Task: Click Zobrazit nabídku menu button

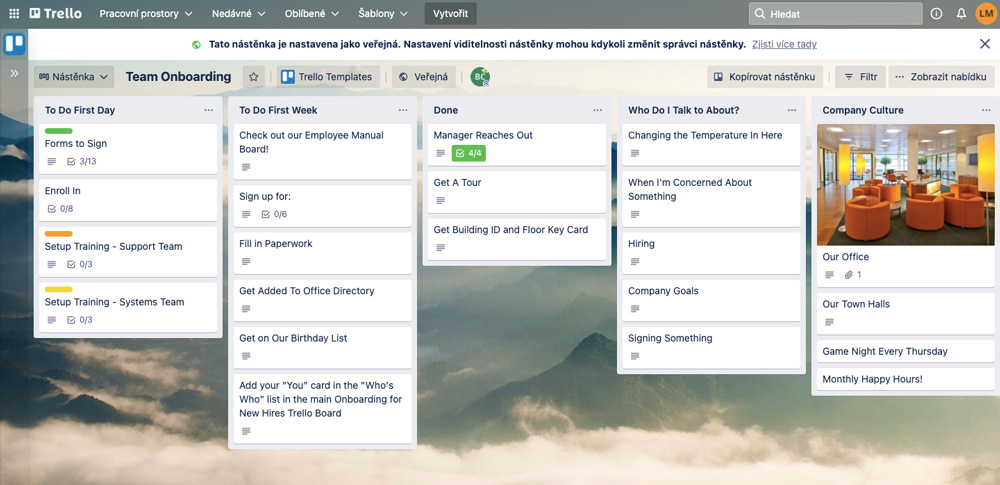Action: 941,77
